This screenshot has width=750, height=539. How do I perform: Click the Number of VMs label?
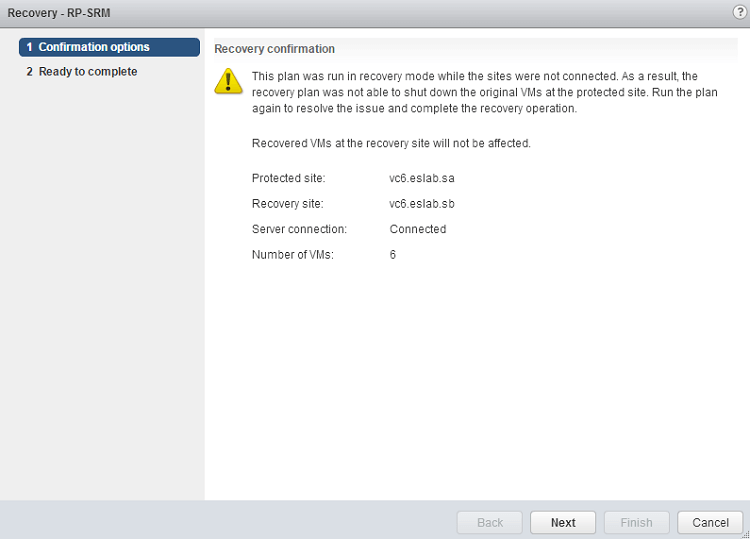point(292,255)
